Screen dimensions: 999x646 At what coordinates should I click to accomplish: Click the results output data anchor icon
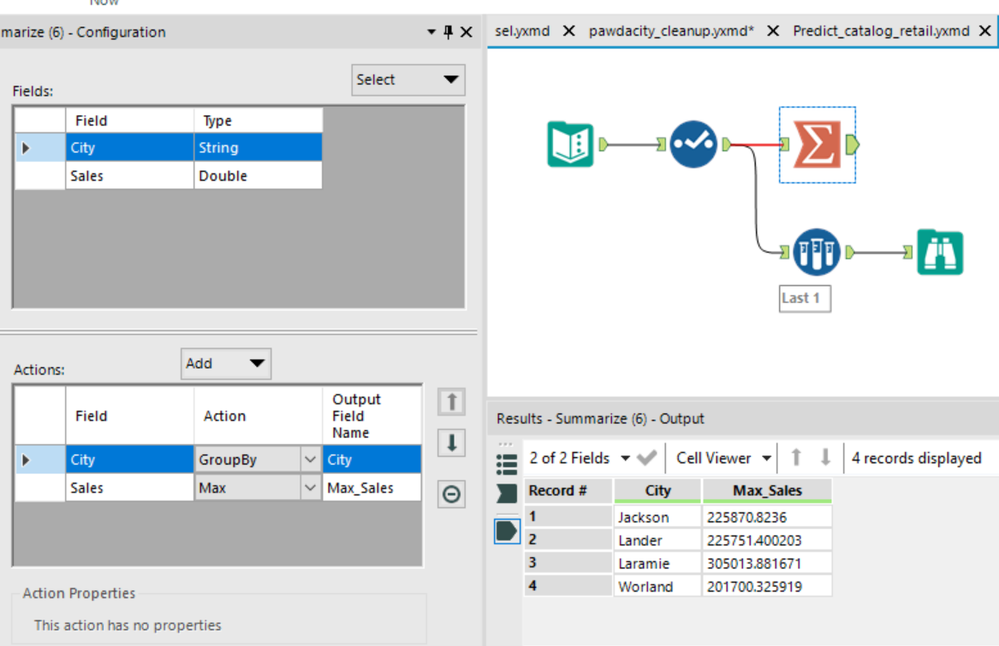click(507, 531)
